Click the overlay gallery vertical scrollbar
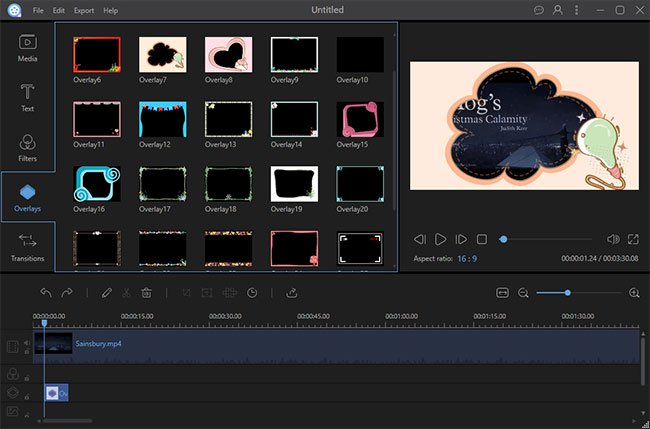The width and height of the screenshot is (650, 429). pyautogui.click(x=394, y=141)
